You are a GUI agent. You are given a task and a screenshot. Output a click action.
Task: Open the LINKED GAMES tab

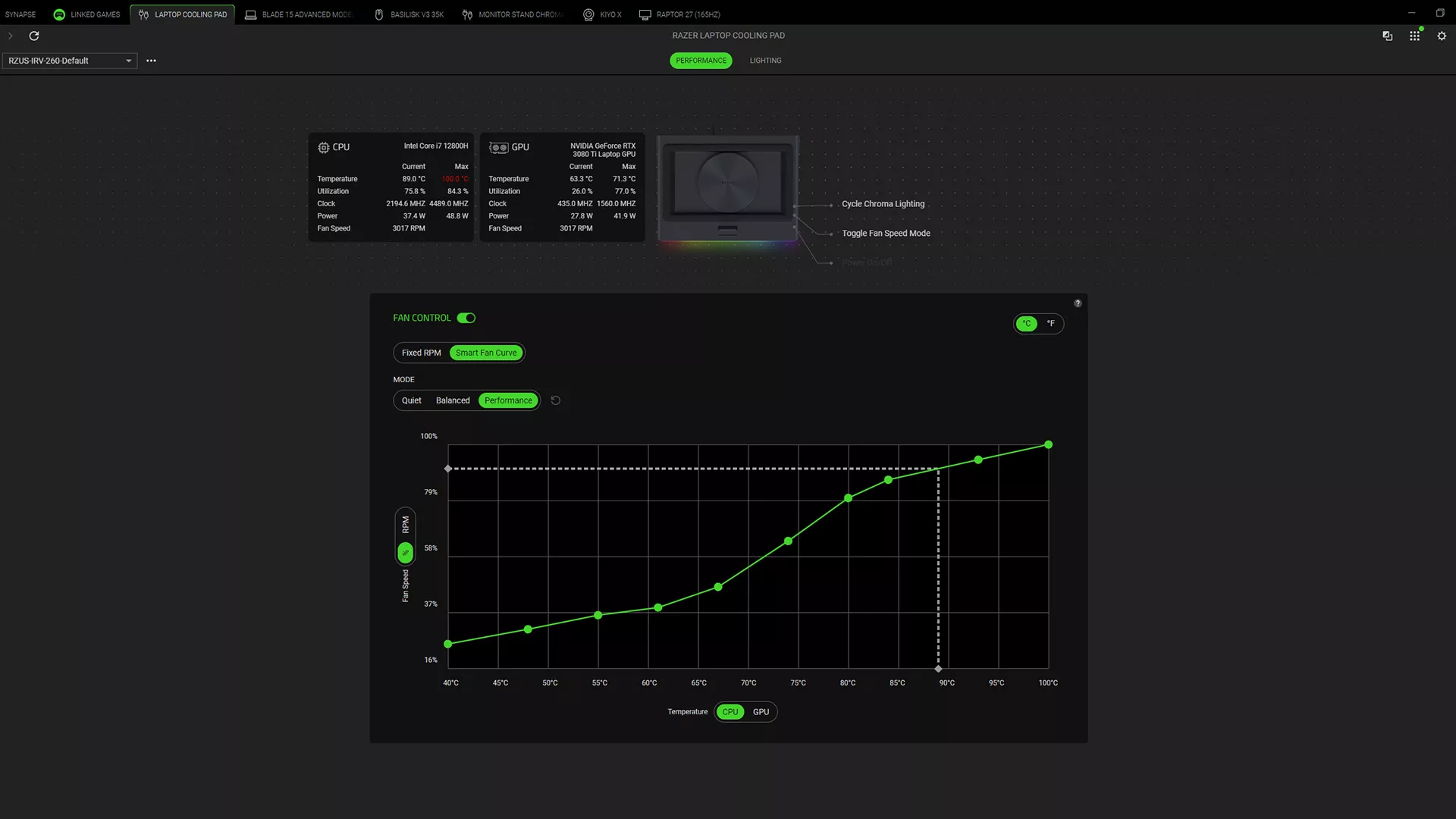point(87,14)
